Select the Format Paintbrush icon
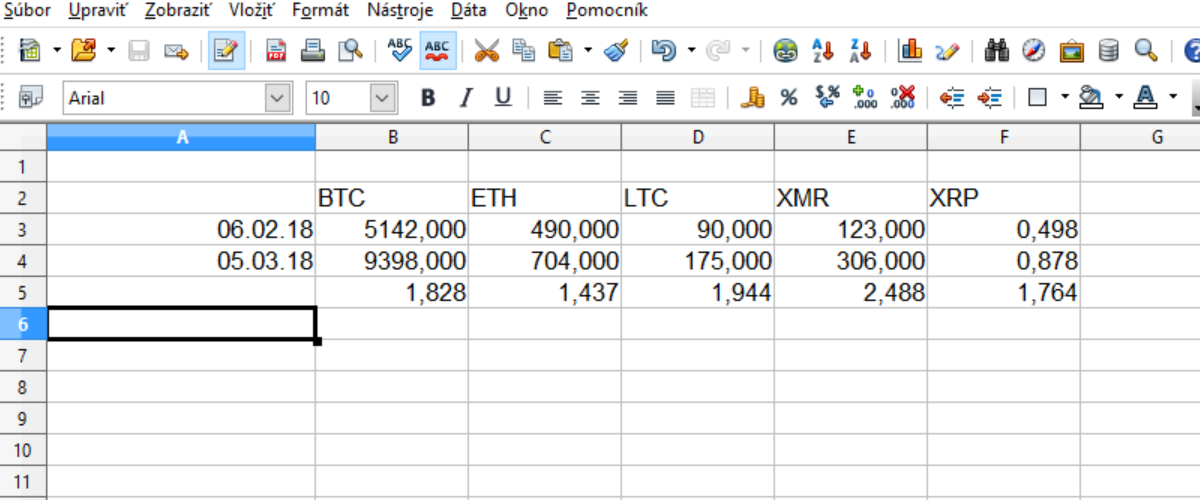The image size is (1200, 500). [617, 50]
